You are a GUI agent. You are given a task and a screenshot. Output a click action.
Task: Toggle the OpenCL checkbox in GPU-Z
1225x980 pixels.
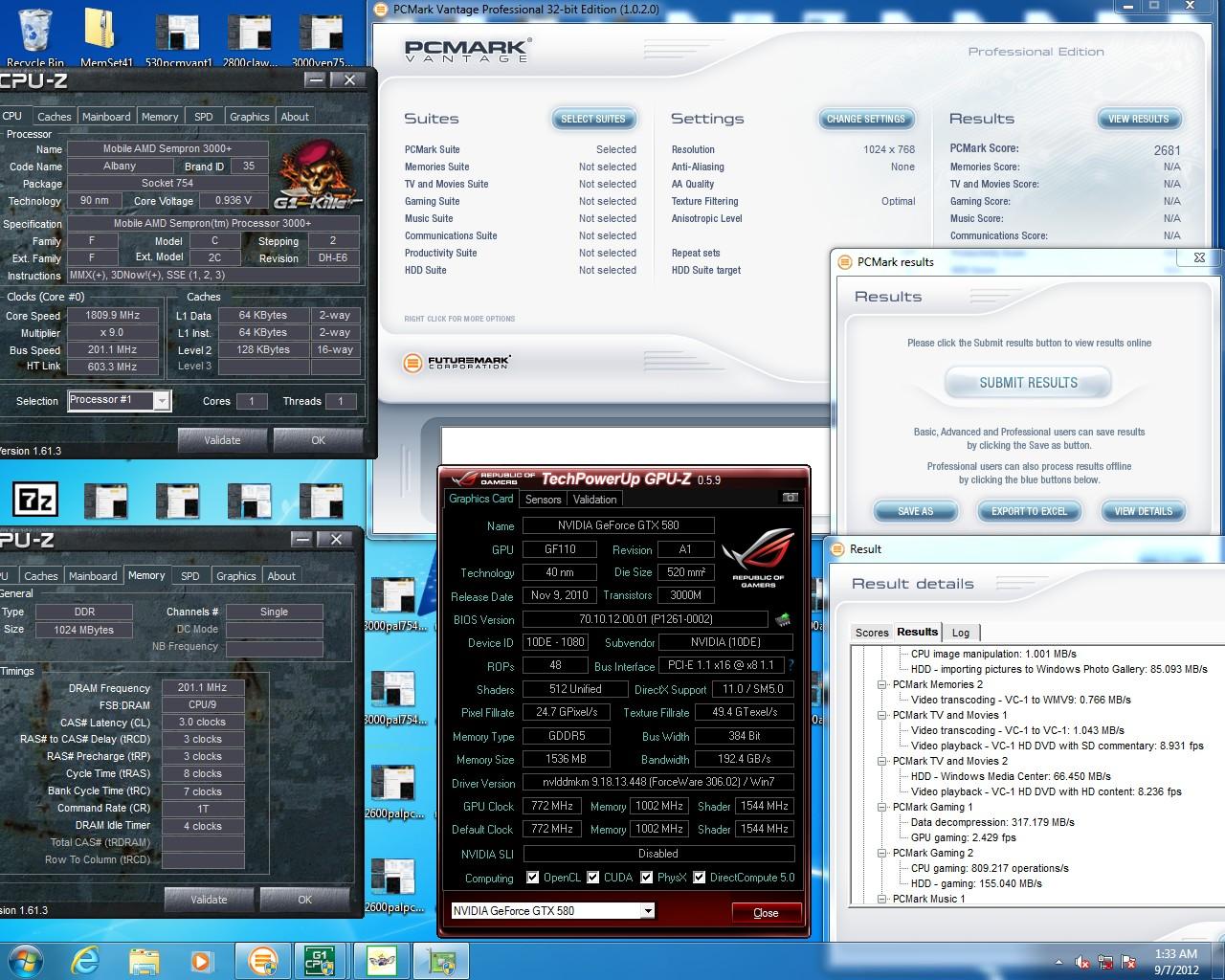(x=533, y=878)
